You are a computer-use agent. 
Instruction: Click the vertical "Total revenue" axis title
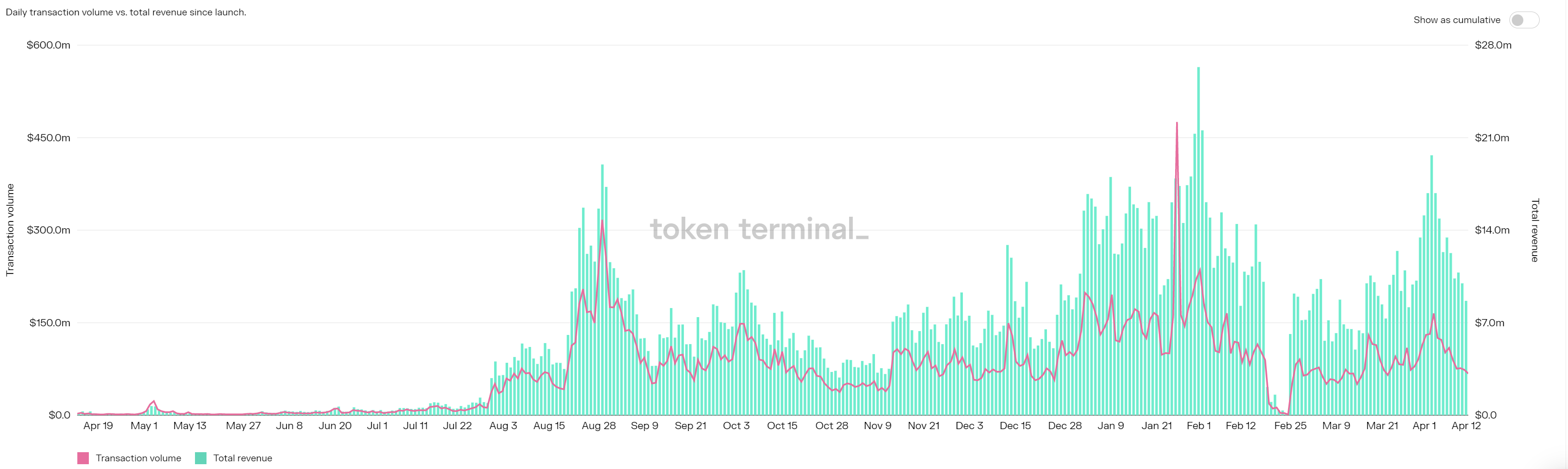pos(1534,230)
